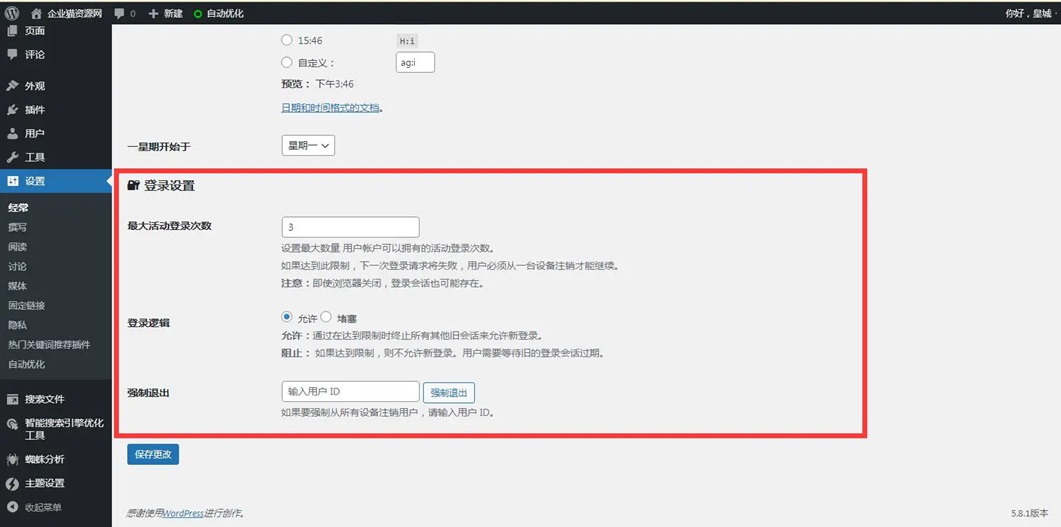Screen dimensions: 1061x527
Task: Click the home icon beside 企业猫资源网
Action: (x=37, y=14)
